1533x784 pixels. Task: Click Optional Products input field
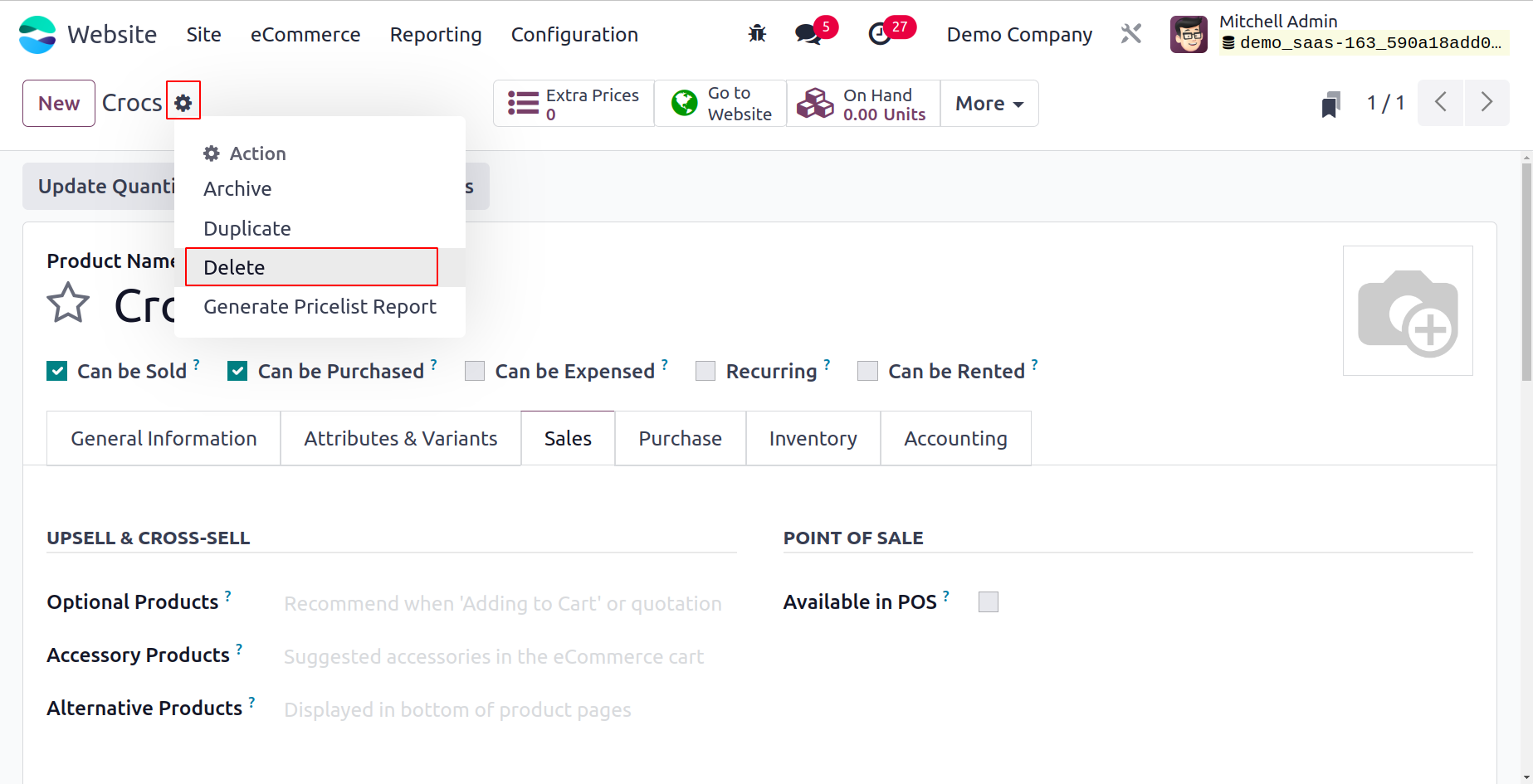509,603
